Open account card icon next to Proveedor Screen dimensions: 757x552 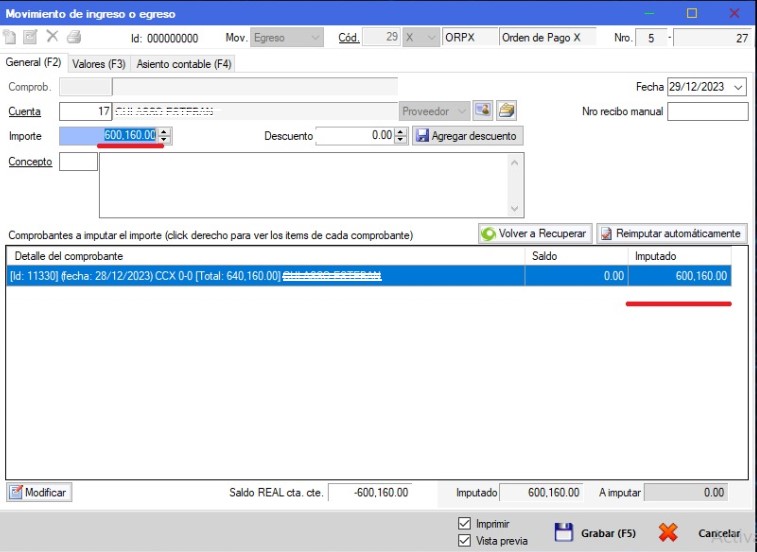483,111
